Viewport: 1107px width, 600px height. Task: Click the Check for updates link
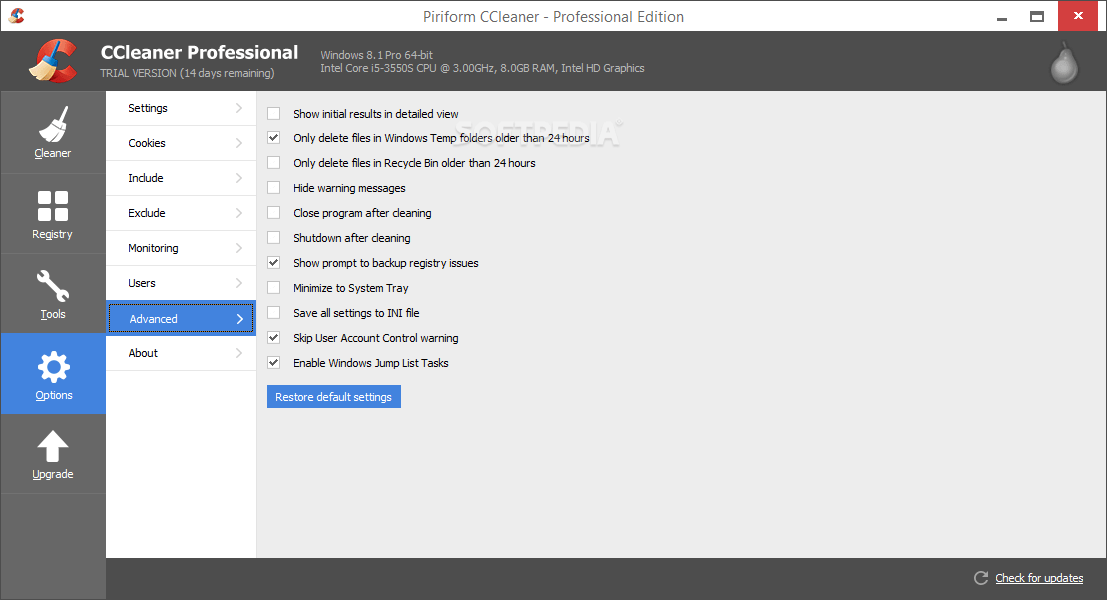(1038, 578)
